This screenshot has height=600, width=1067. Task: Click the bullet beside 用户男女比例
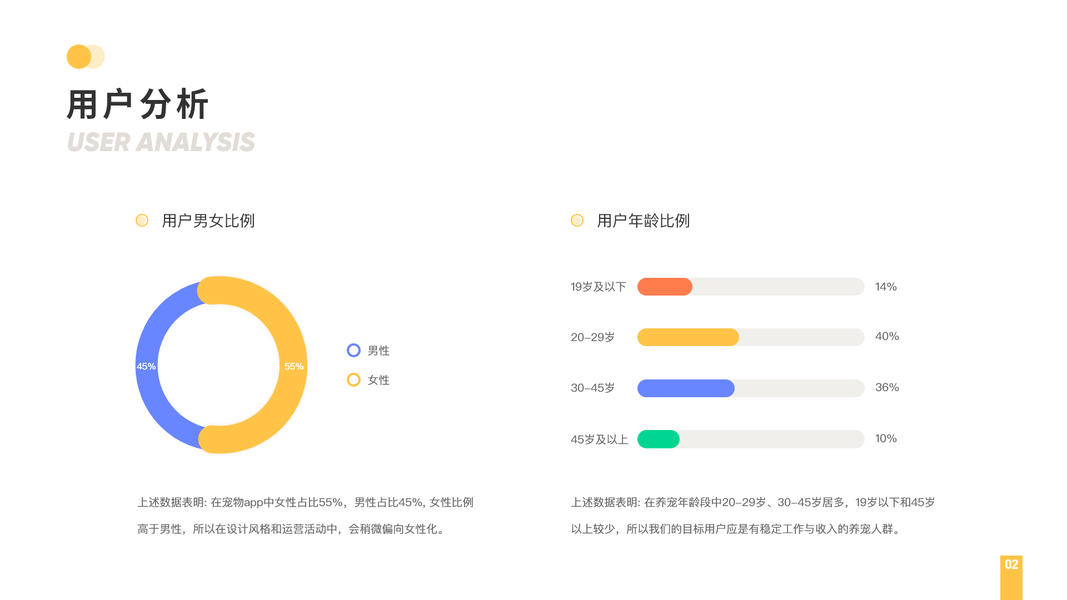point(142,220)
